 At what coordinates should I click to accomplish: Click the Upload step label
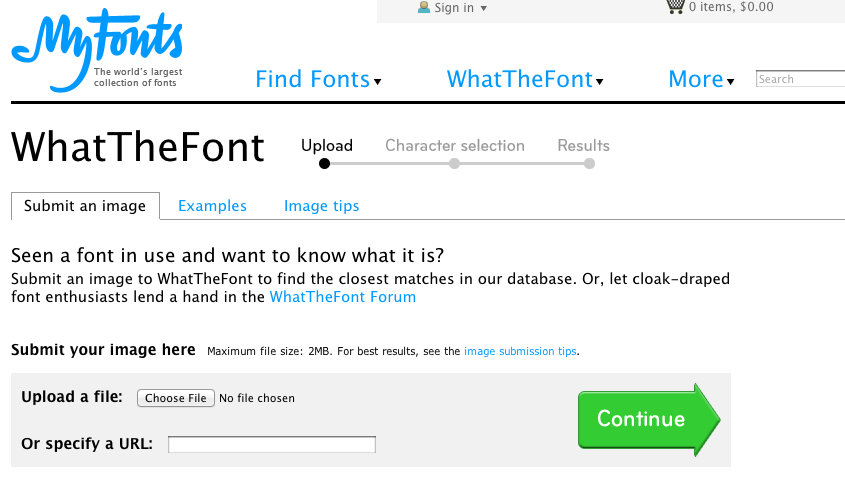327,146
